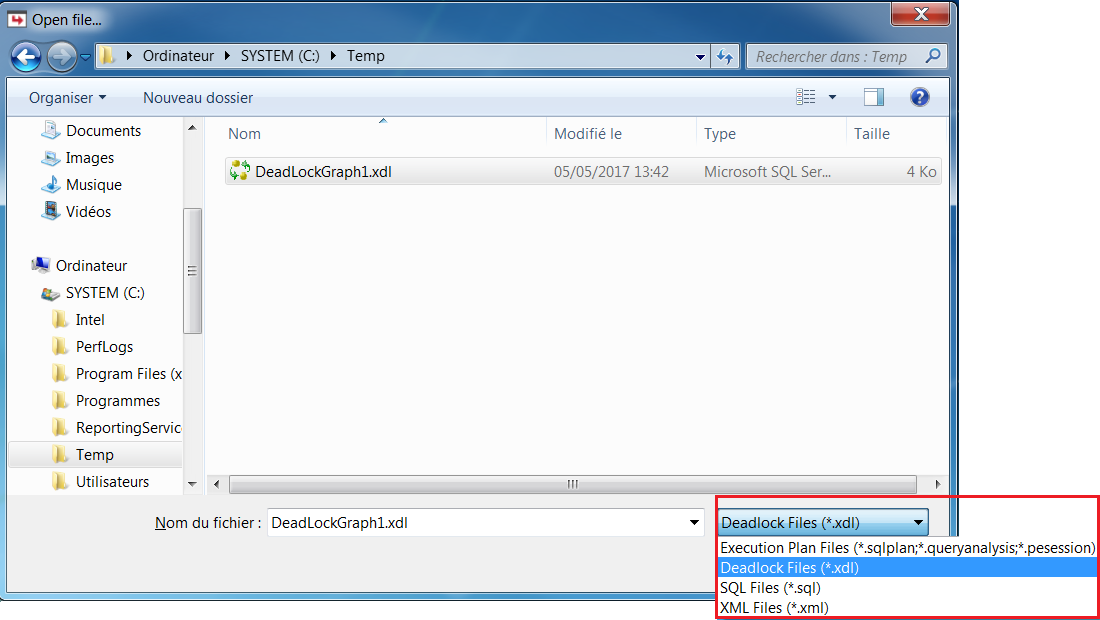Screen dimensions: 1100x620
Task: Expand the arrow before Temp breadcrumb
Action: point(333,55)
